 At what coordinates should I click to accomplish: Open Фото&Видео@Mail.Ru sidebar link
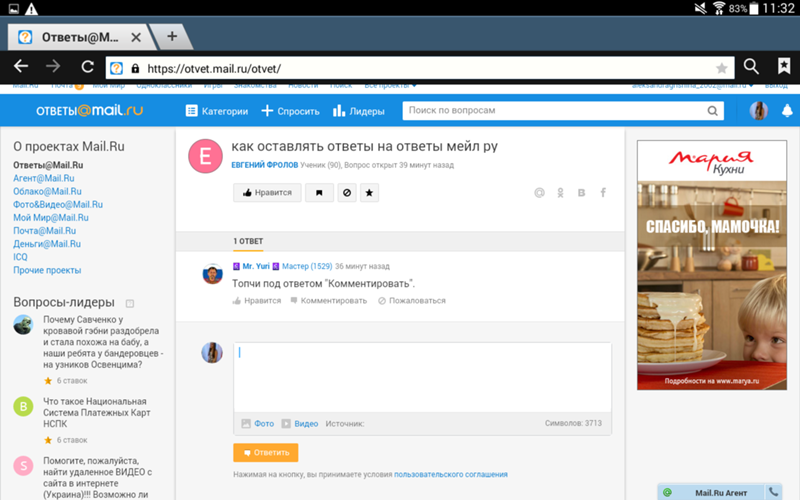coord(58,205)
